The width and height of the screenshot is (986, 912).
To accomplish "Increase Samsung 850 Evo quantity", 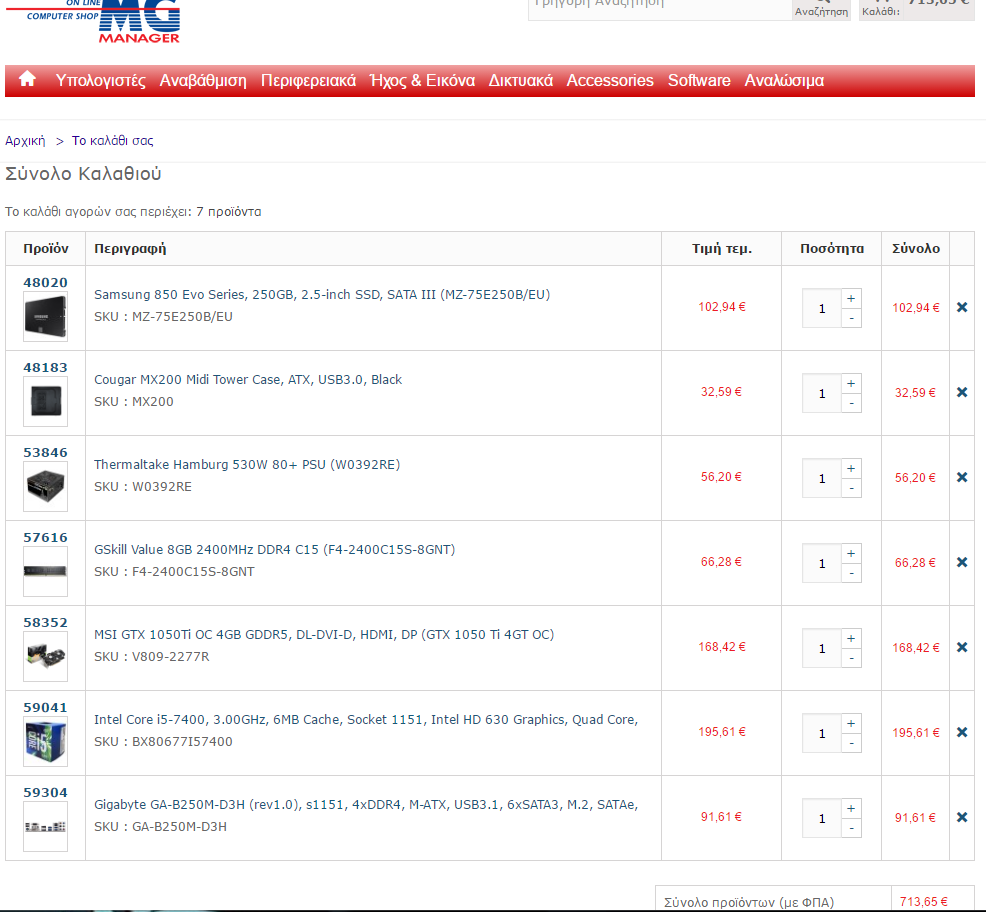I will coord(851,299).
